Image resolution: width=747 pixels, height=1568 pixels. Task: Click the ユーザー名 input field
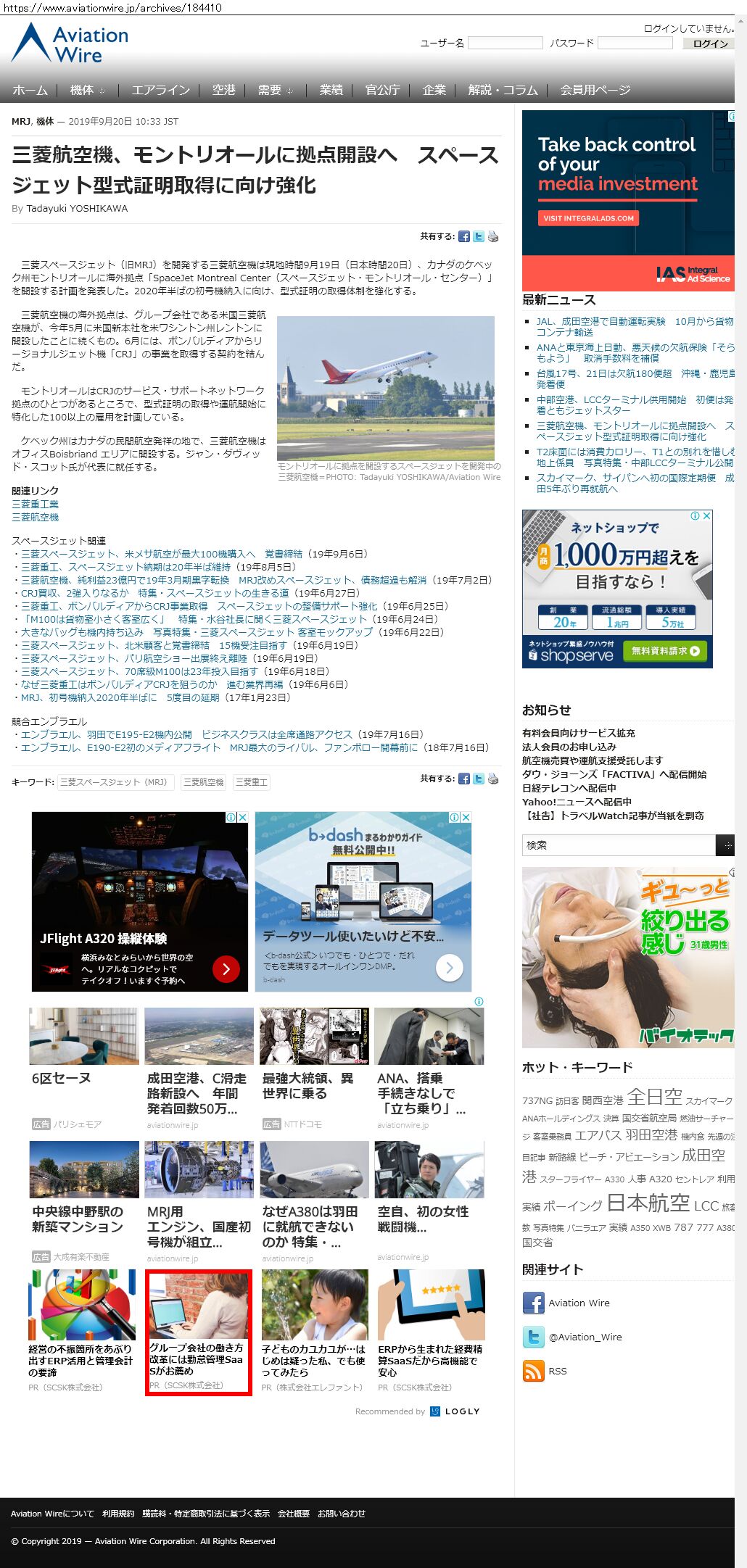click(x=505, y=43)
